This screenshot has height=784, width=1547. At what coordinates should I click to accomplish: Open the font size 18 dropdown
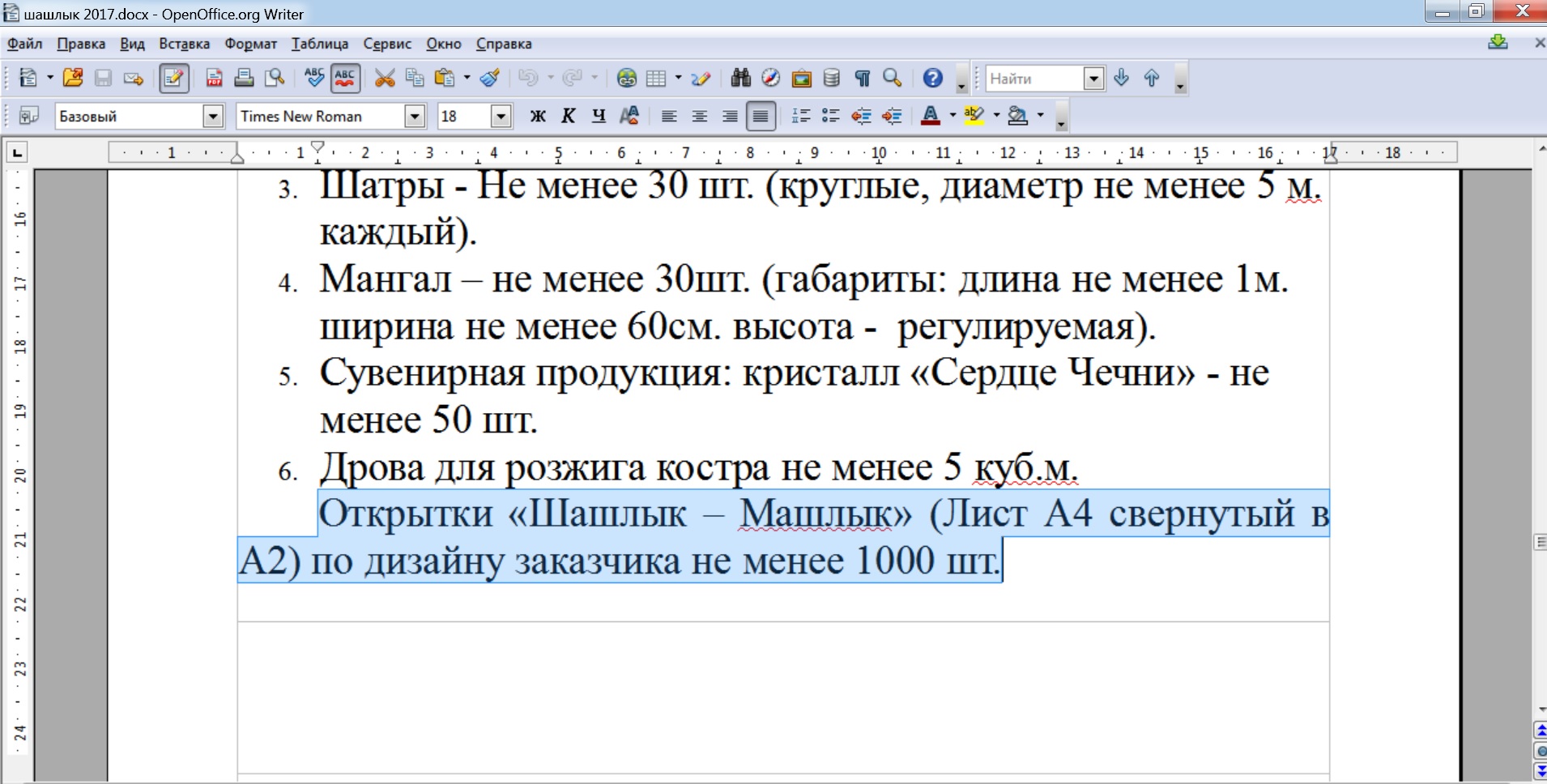pos(501,117)
